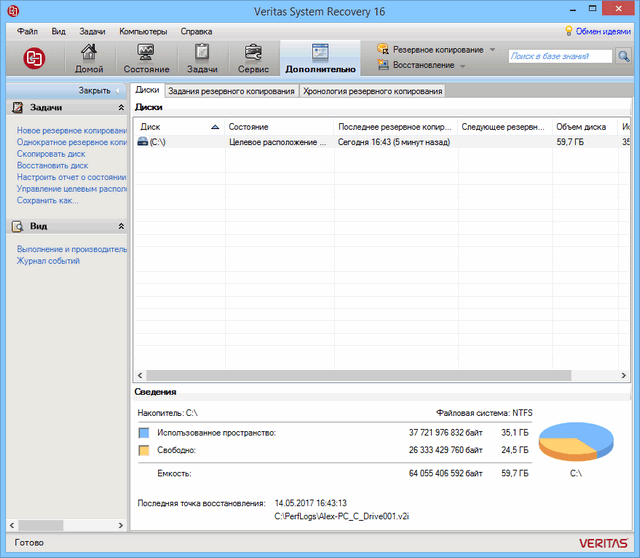Click the 59,7 ГБ disk size cell
640x558 pixels.
click(x=570, y=142)
